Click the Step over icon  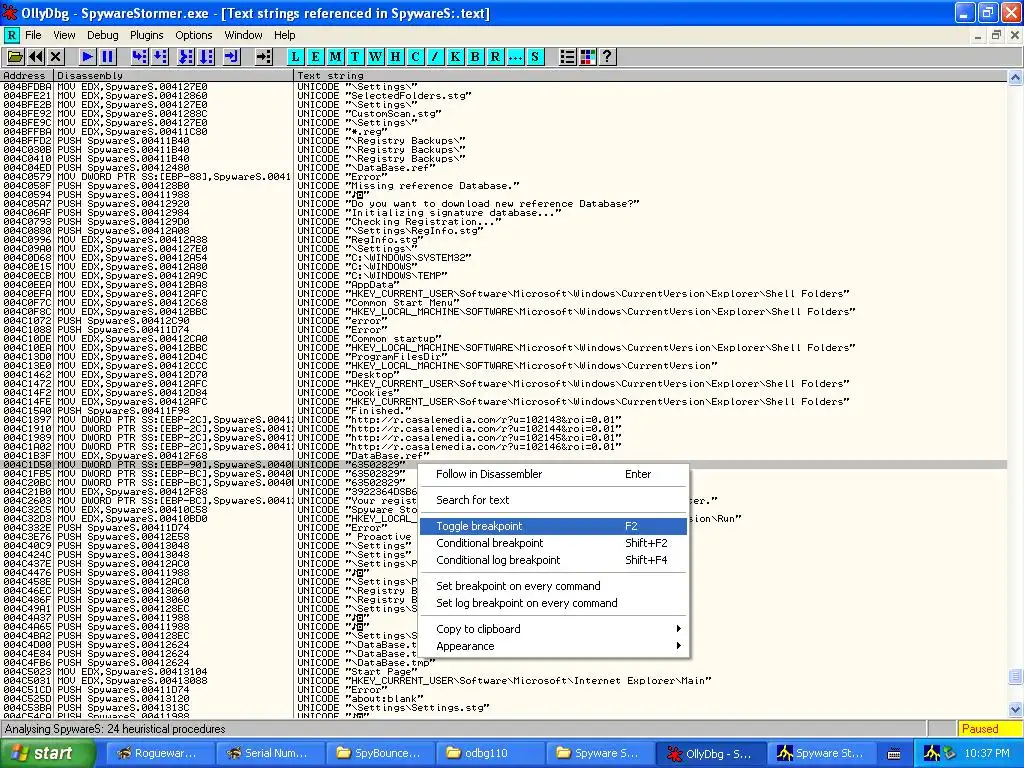[159, 57]
